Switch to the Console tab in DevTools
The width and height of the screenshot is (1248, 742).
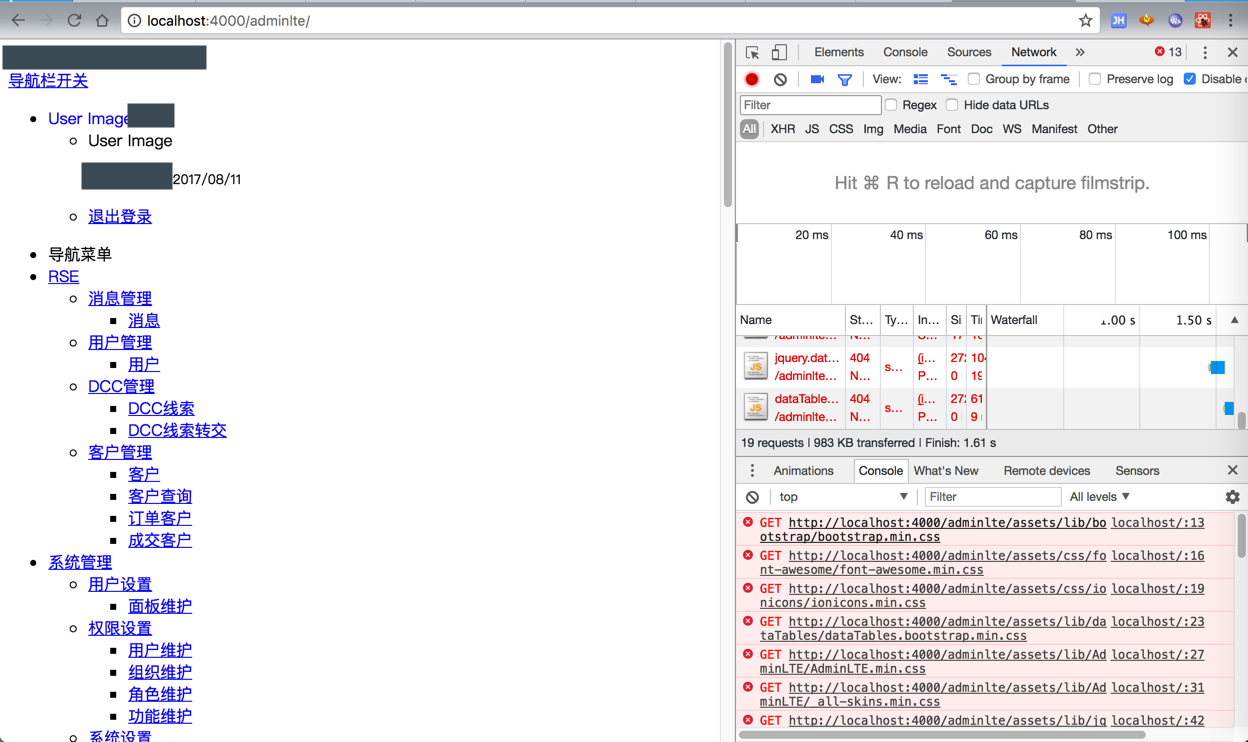(905, 52)
